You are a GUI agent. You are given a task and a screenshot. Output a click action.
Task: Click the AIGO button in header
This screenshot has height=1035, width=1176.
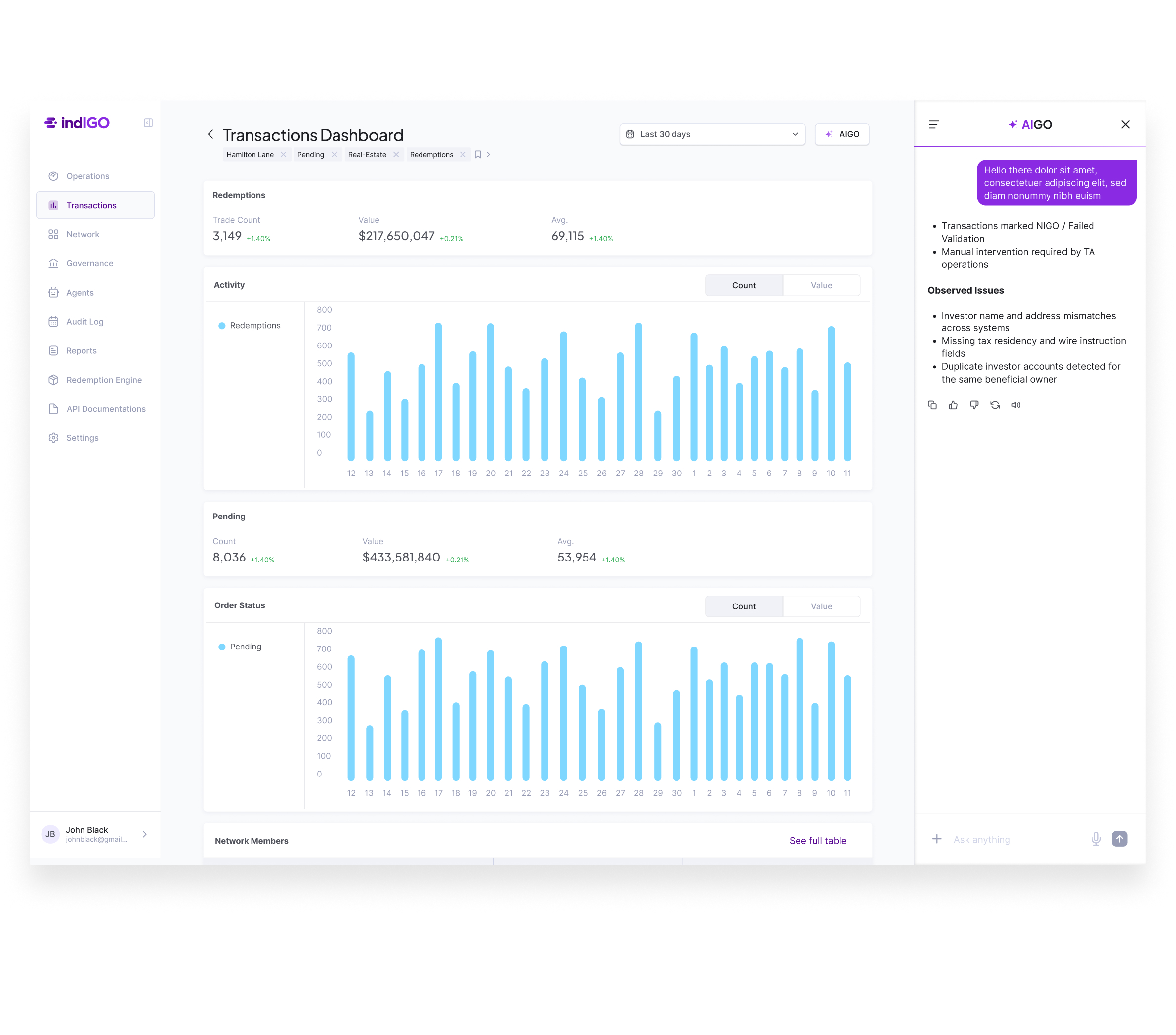click(x=841, y=135)
